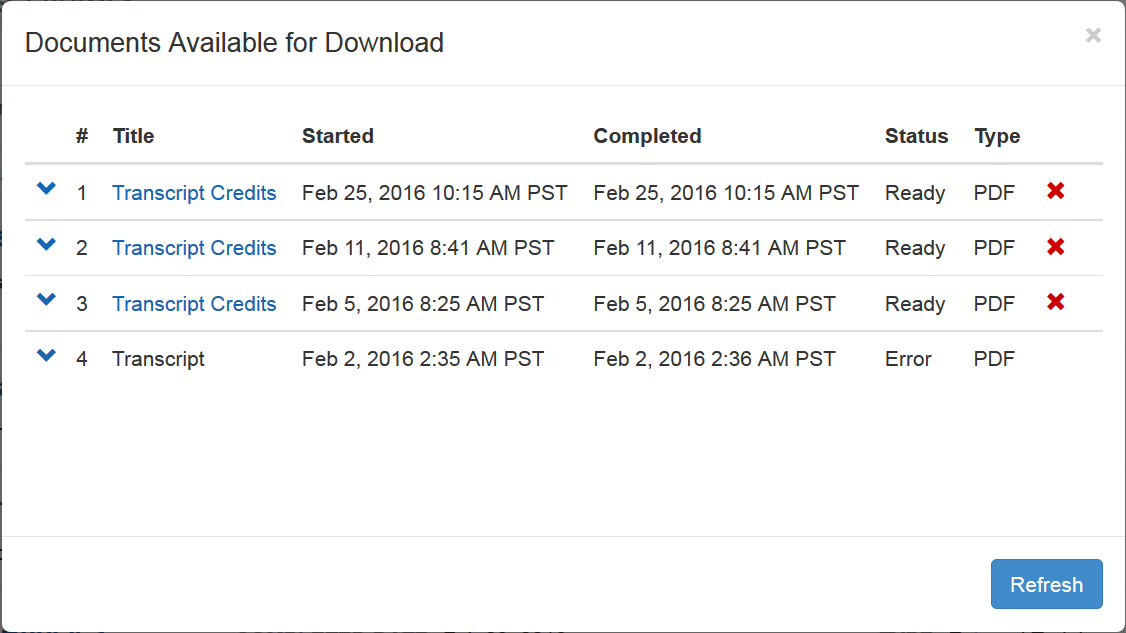
Task: Click the Started column header
Action: tap(338, 136)
